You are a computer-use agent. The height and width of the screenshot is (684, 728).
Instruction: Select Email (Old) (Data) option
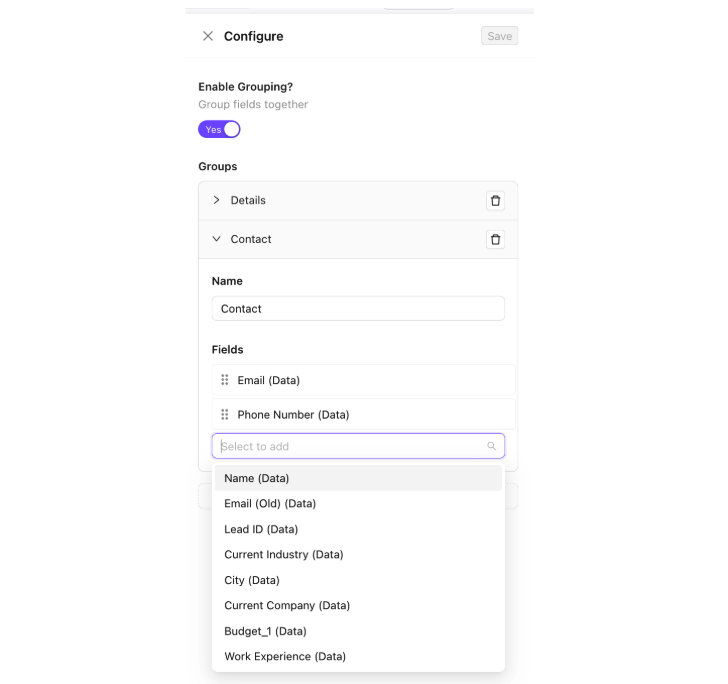(x=270, y=504)
